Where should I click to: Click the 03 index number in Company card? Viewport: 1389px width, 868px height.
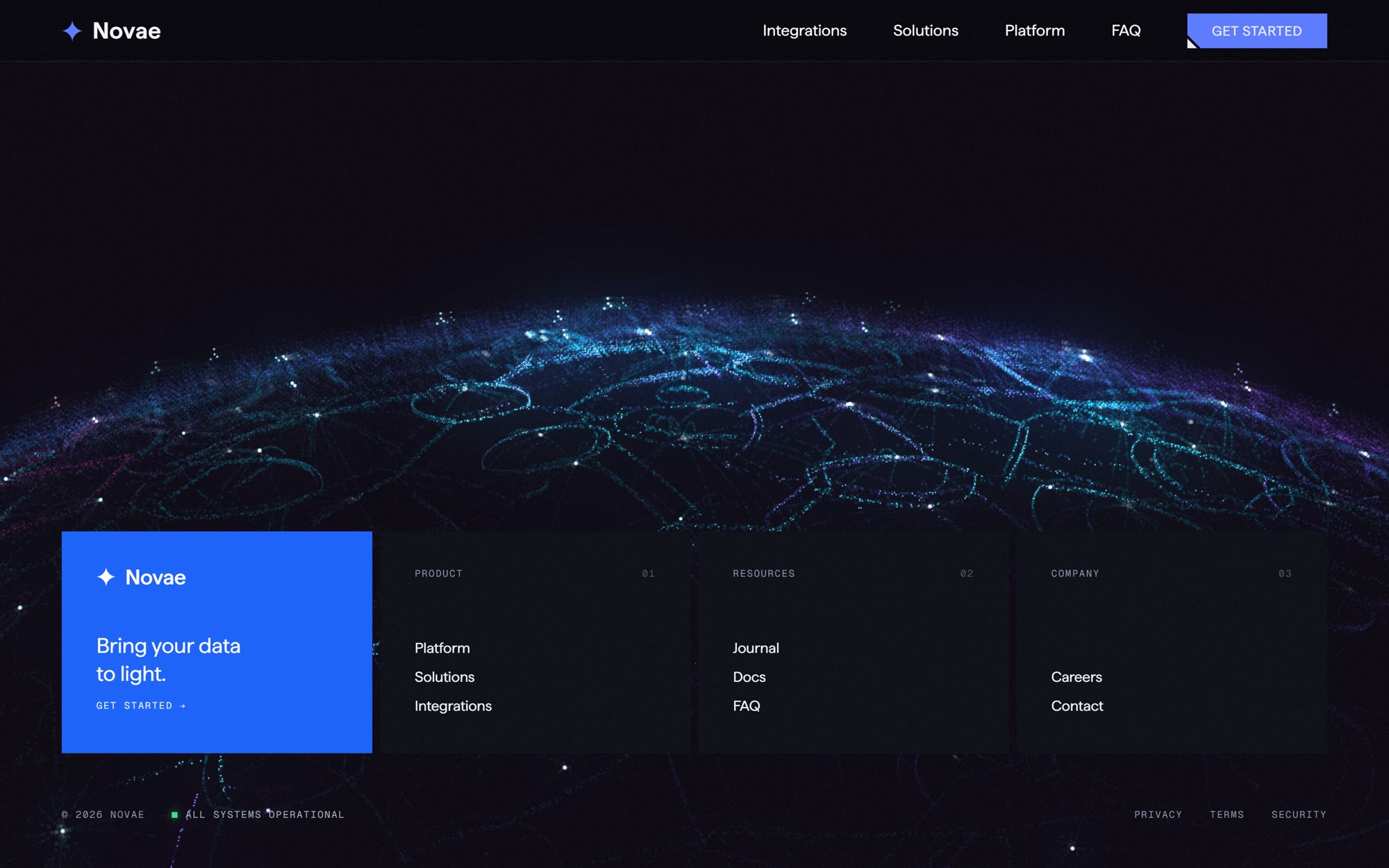(1285, 574)
